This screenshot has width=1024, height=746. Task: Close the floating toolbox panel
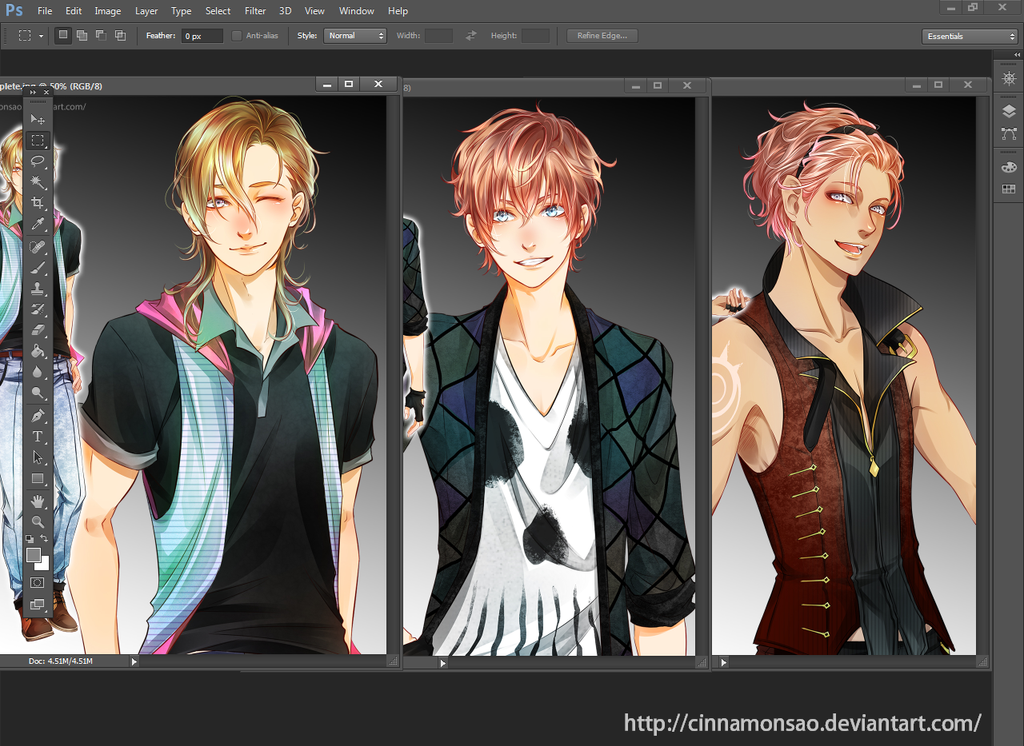(46, 93)
